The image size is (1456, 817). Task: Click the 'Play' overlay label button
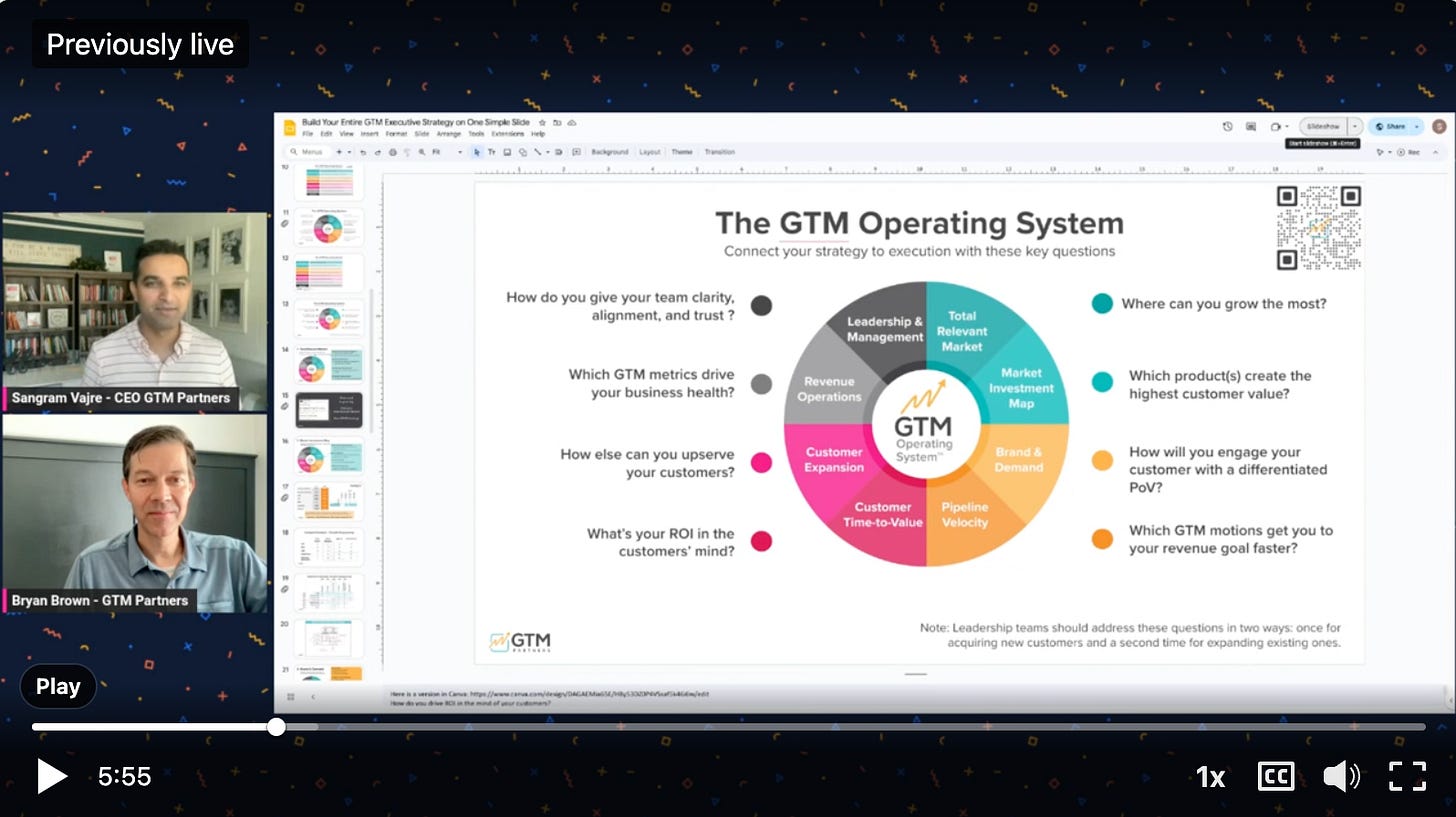[58, 686]
